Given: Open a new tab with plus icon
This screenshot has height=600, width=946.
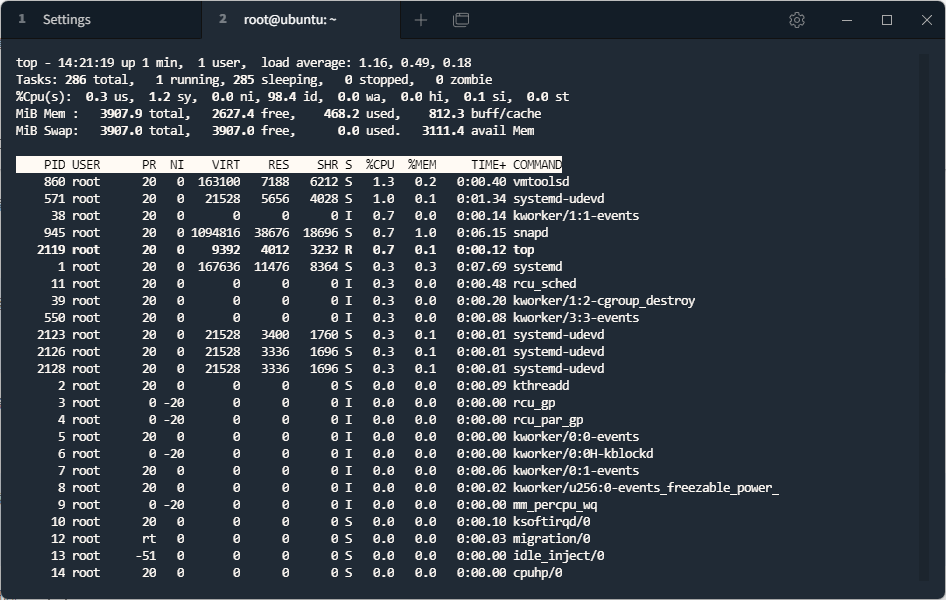Looking at the screenshot, I should [421, 20].
